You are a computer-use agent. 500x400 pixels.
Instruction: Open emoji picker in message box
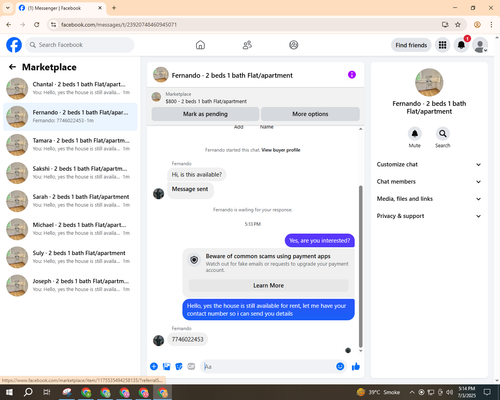(340, 366)
